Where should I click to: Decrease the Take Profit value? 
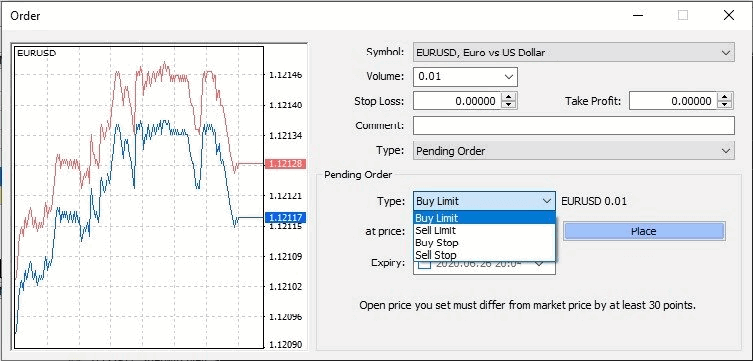725,105
